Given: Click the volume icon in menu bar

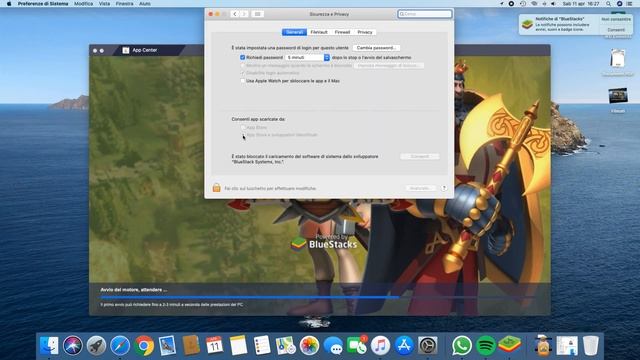Looking at the screenshot, I should (x=553, y=4).
